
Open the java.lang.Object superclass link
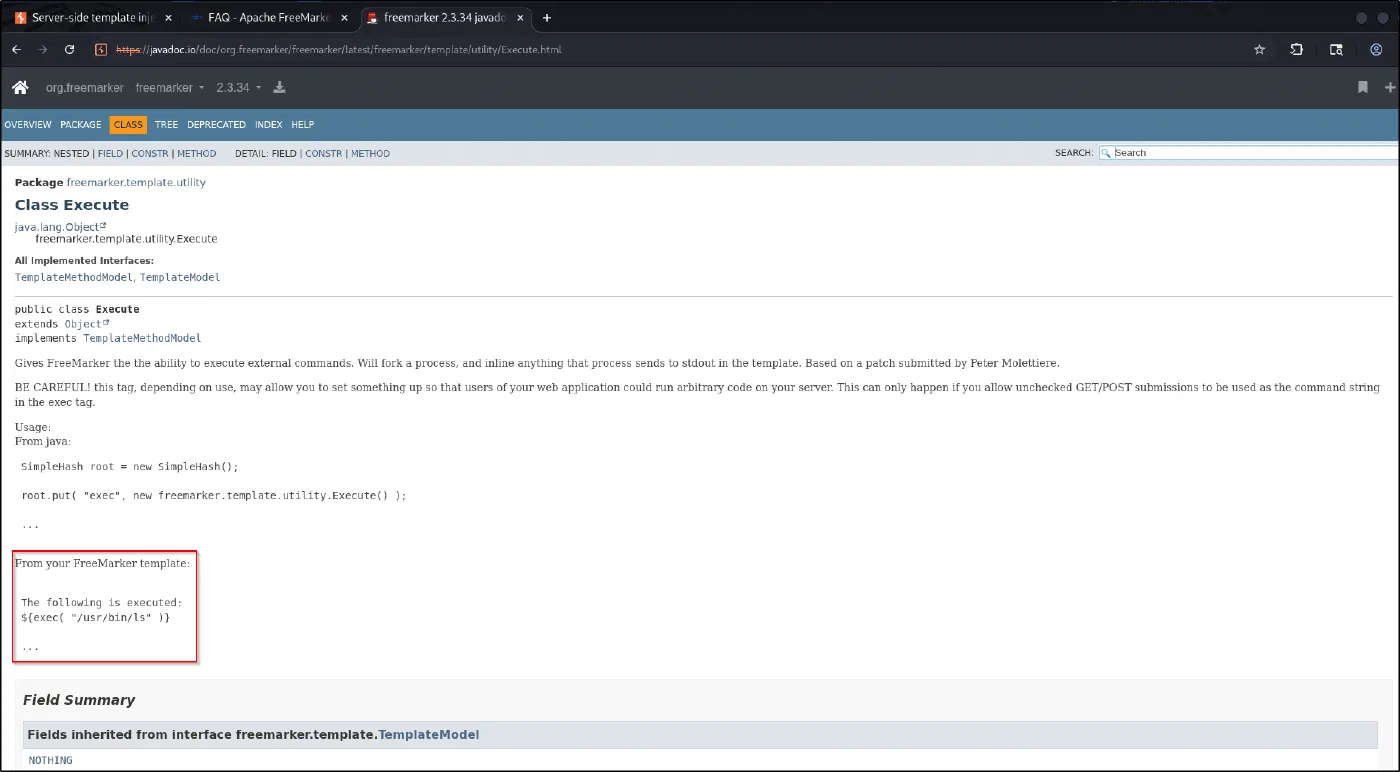pos(60,227)
